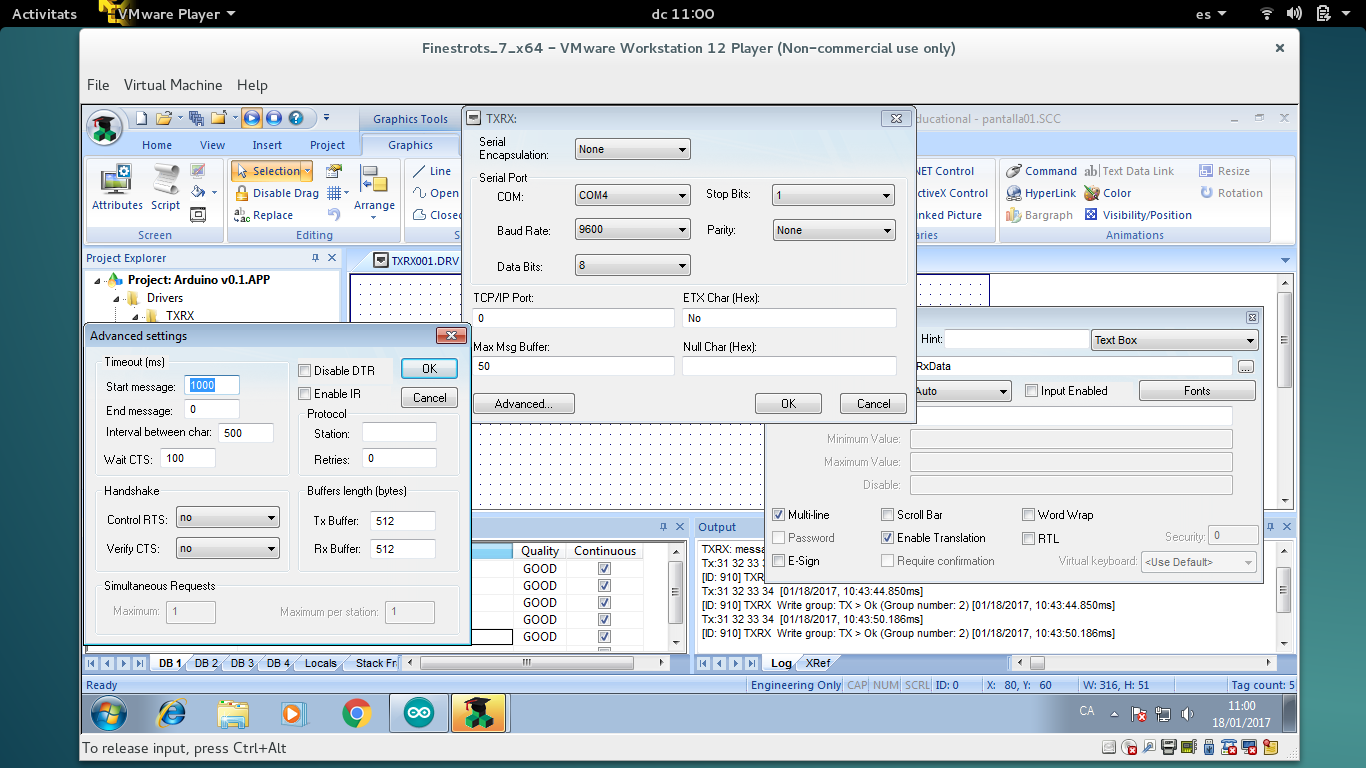Switch to the XRef output tab

click(x=817, y=663)
